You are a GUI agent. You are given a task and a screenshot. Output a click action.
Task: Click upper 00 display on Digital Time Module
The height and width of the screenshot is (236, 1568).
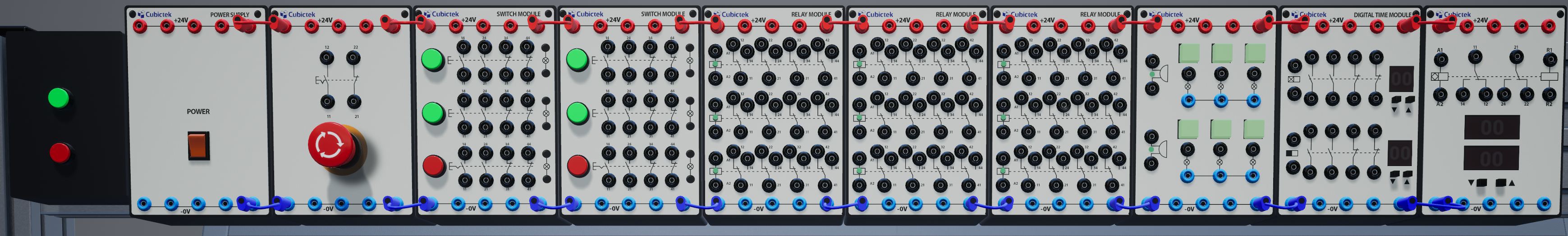coord(1401,78)
